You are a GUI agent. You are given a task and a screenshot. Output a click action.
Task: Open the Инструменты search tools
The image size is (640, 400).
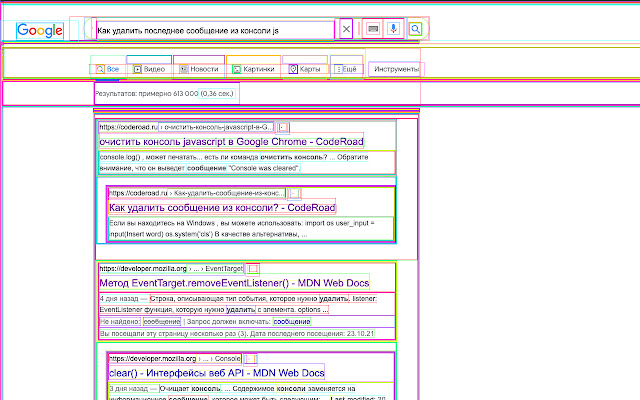pos(396,69)
